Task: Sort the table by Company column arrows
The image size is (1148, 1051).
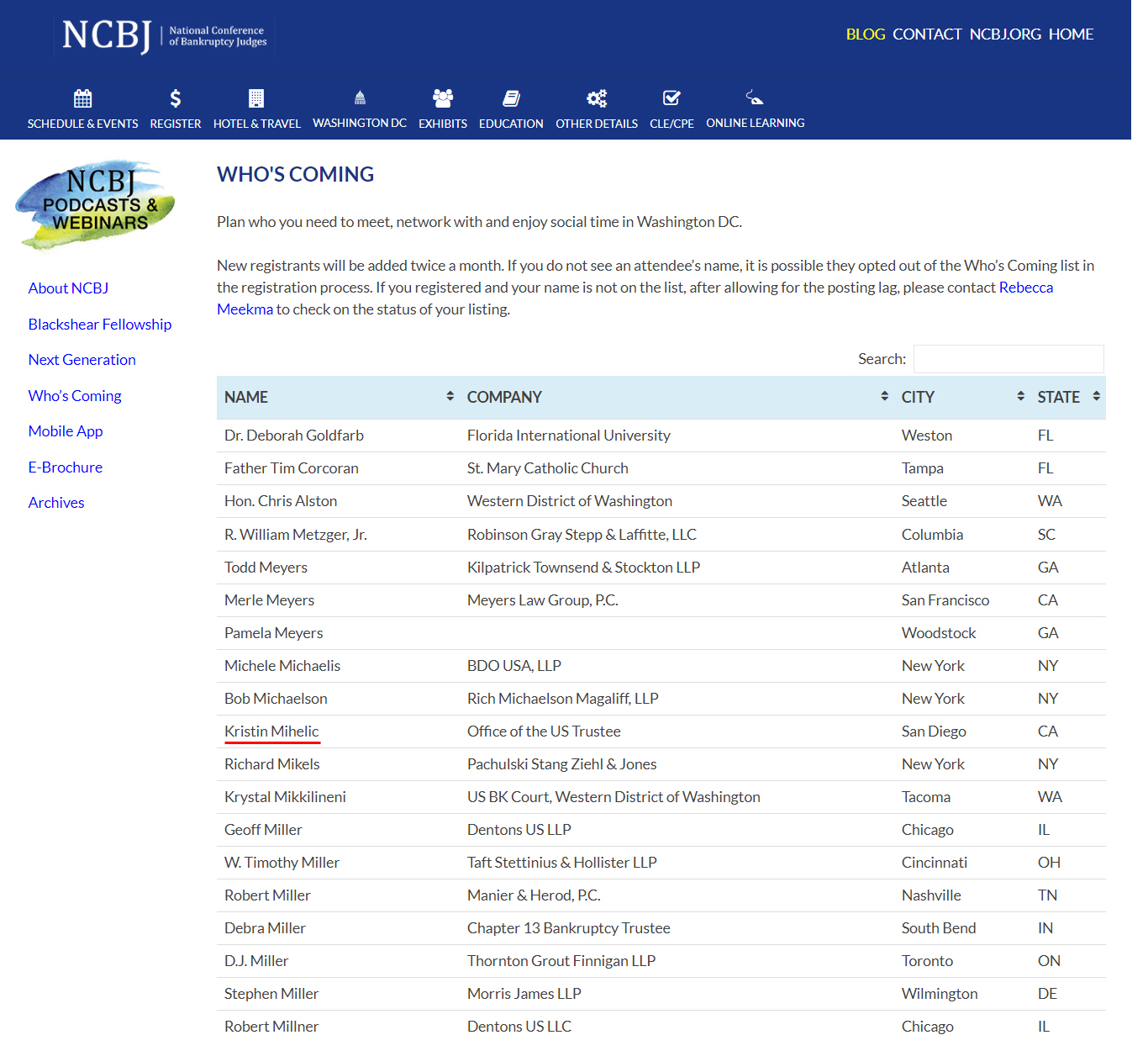Action: [x=884, y=396]
